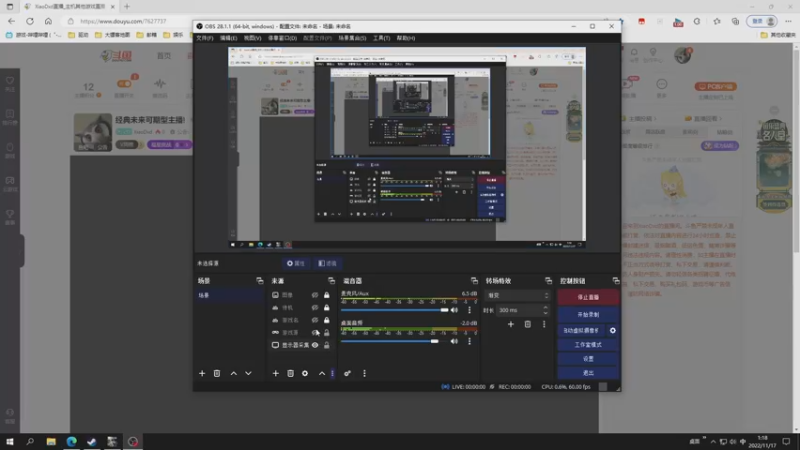Add a transition with the Transitions plus icon
Image resolution: width=800 pixels, height=450 pixels.
click(511, 324)
